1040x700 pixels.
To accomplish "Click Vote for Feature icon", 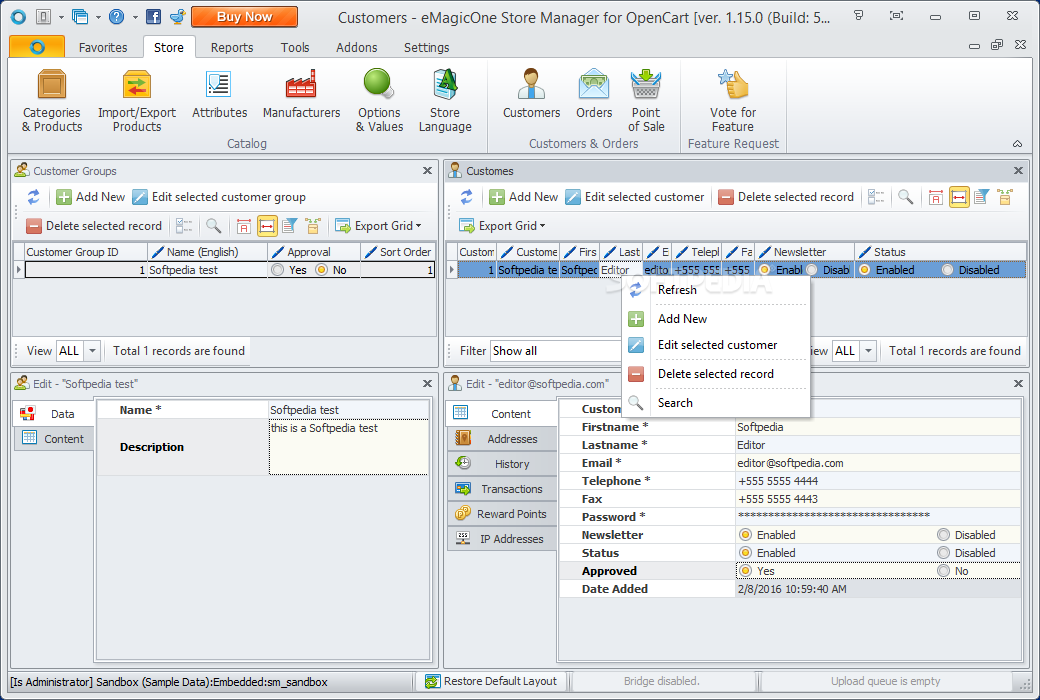I will tap(733, 101).
